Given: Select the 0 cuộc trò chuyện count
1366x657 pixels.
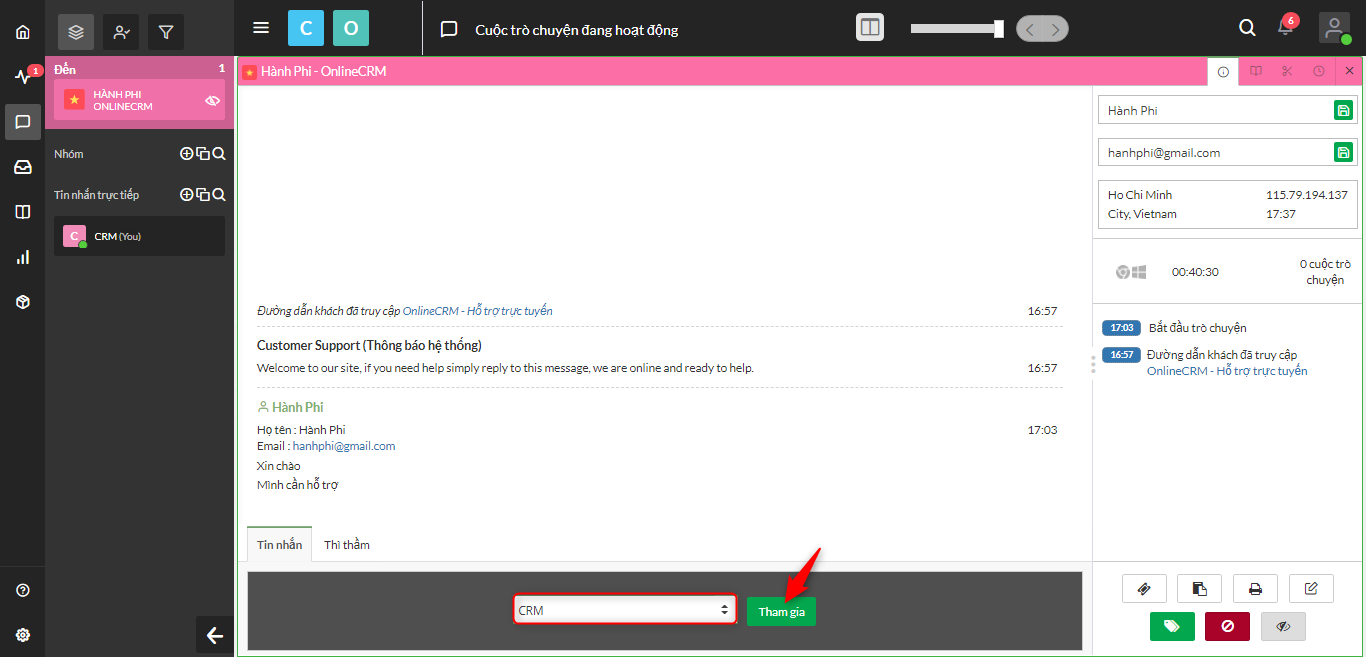Looking at the screenshot, I should tap(1325, 272).
